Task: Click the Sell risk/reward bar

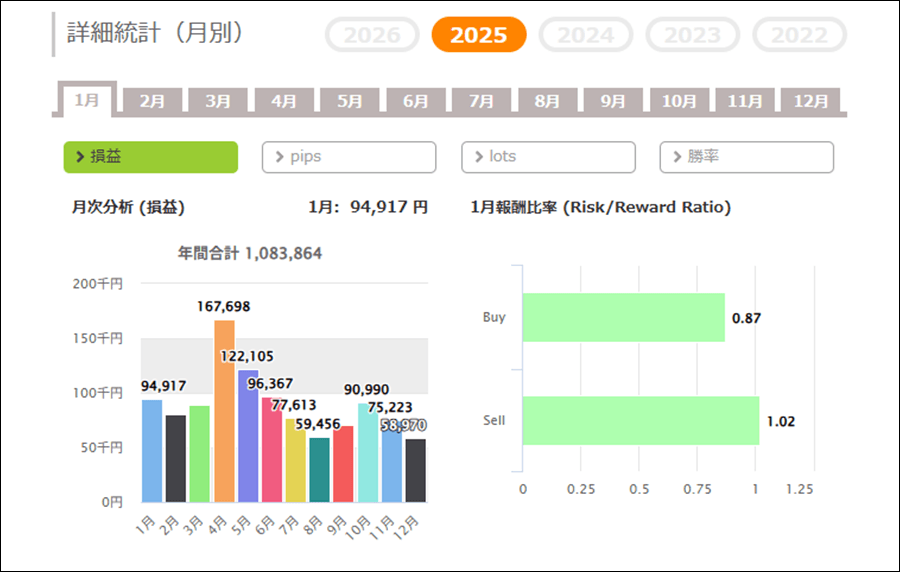Action: tap(640, 421)
